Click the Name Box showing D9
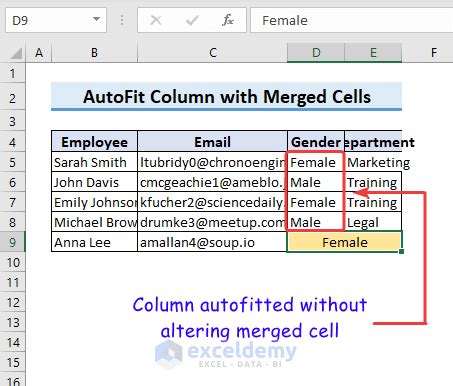Image resolution: width=453 pixels, height=386 pixels. (x=56, y=20)
